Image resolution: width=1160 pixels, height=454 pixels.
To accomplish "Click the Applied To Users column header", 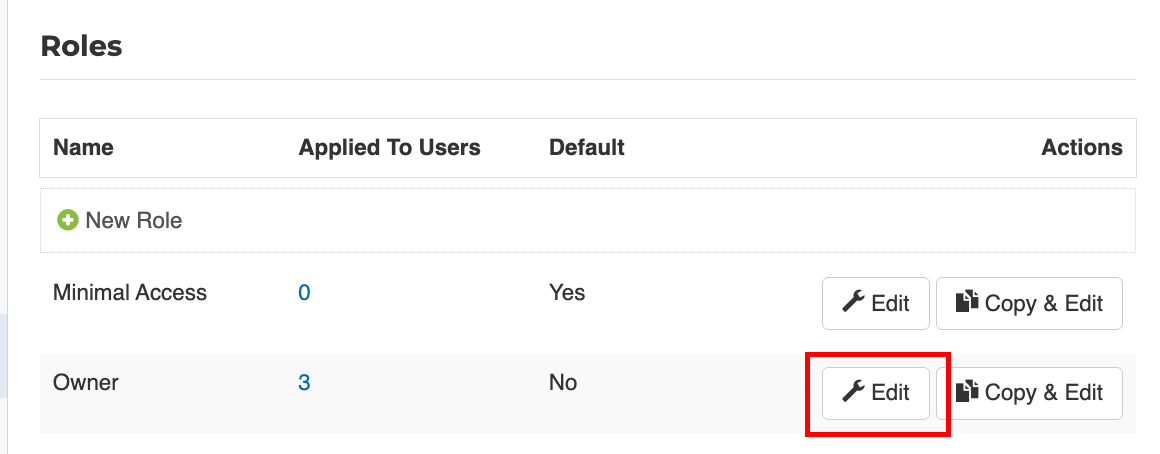I will (389, 148).
